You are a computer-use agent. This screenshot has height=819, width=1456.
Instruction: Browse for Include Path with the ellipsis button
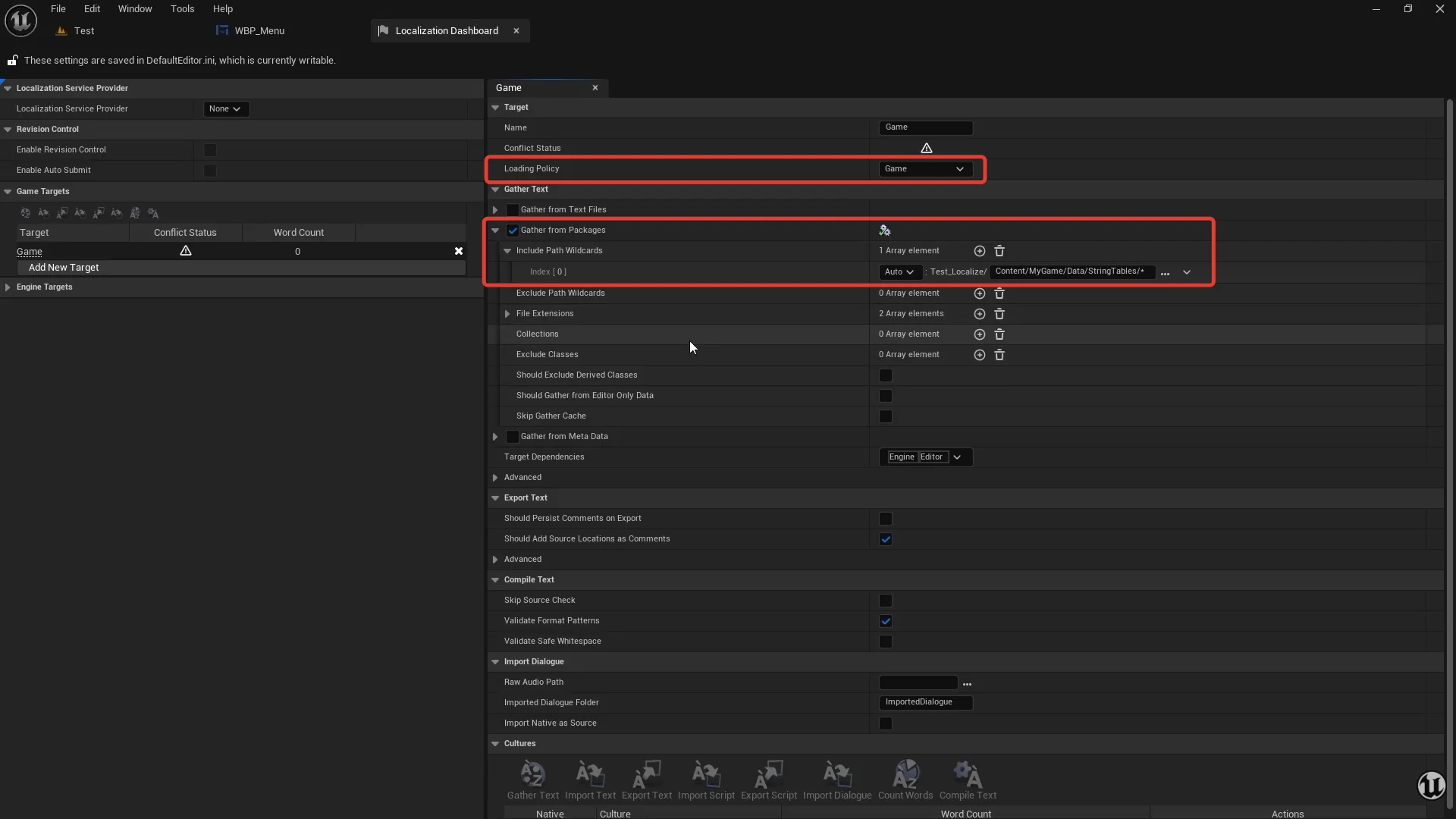1165,272
